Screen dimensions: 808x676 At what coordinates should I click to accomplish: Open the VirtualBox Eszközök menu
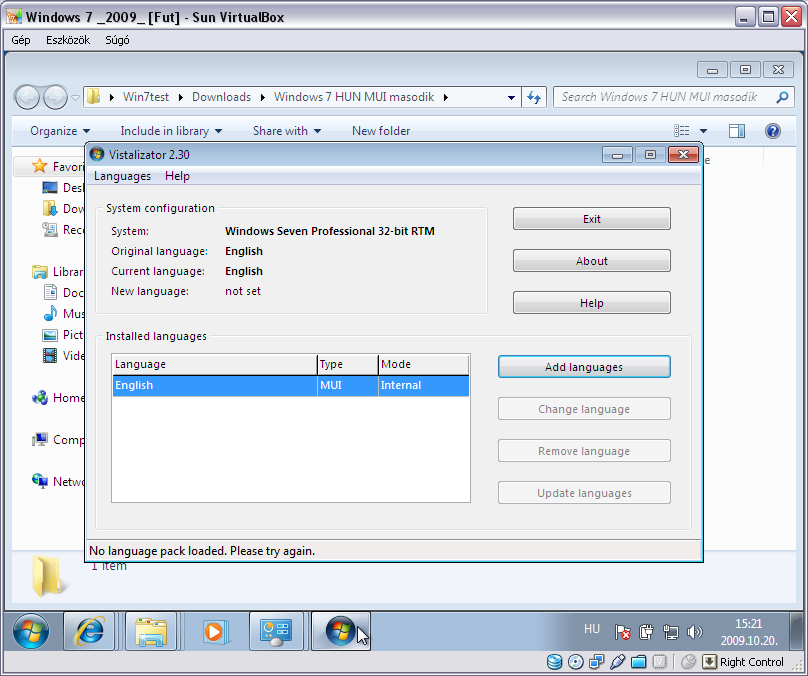pos(68,40)
